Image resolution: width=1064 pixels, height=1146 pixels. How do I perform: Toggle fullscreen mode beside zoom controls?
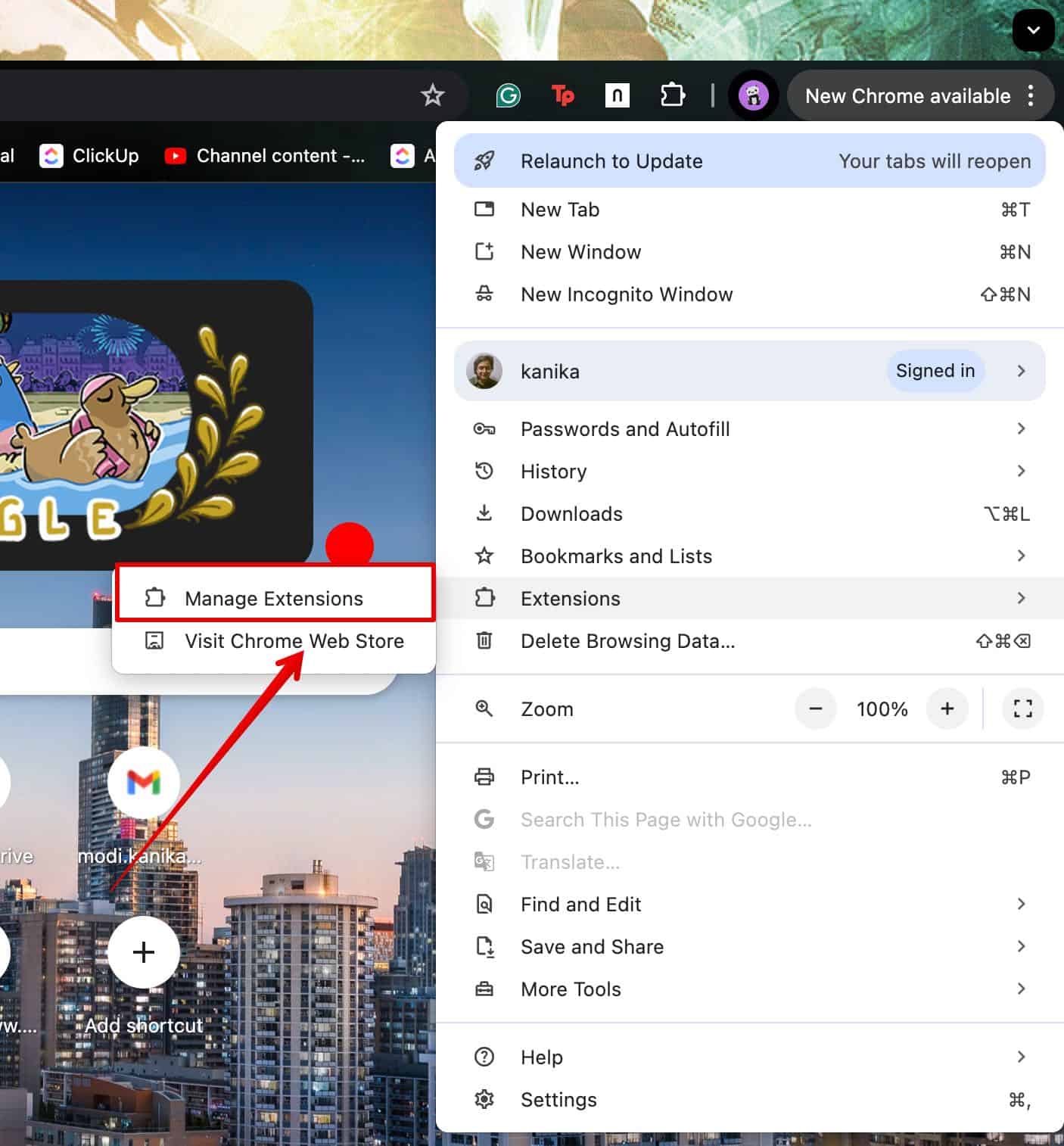(x=1022, y=708)
